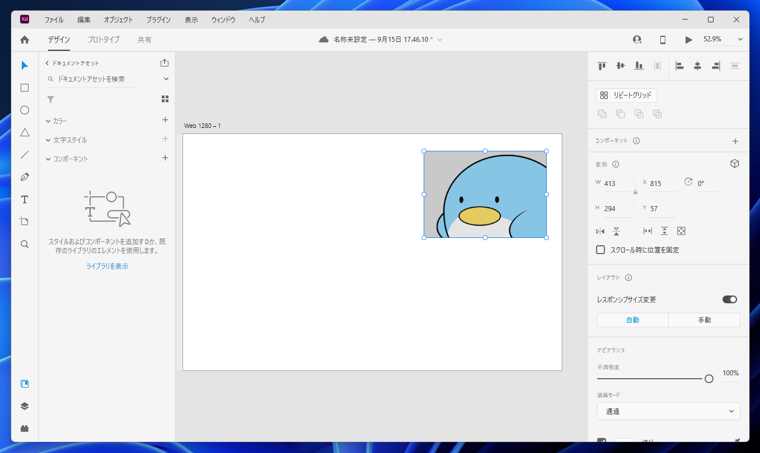Image resolution: width=760 pixels, height=453 pixels.
Task: Select the Rectangle tool
Action: click(x=25, y=88)
